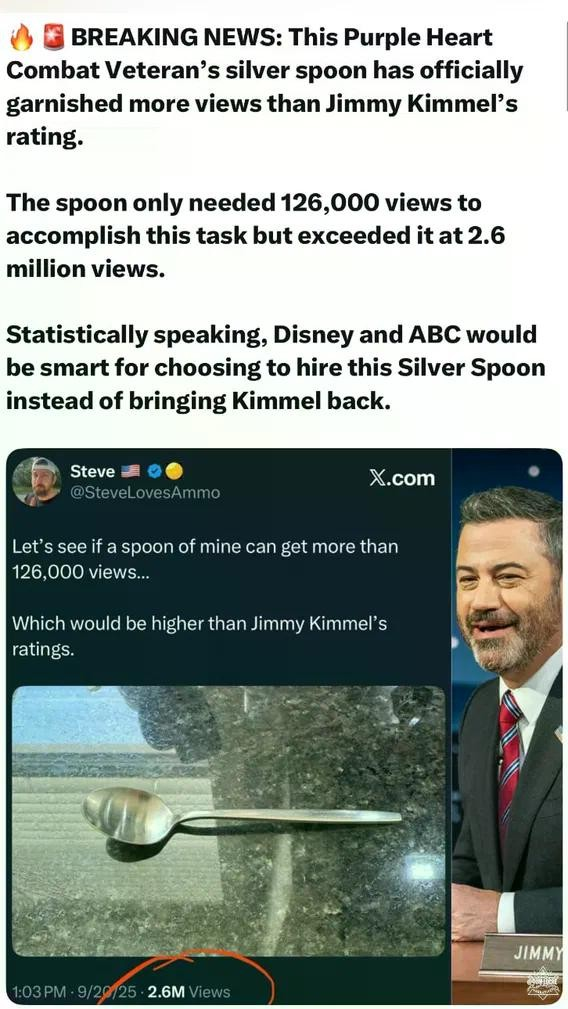568x1009 pixels.
Task: Open the Jimmy Kimmel photo
Action: [x=507, y=726]
